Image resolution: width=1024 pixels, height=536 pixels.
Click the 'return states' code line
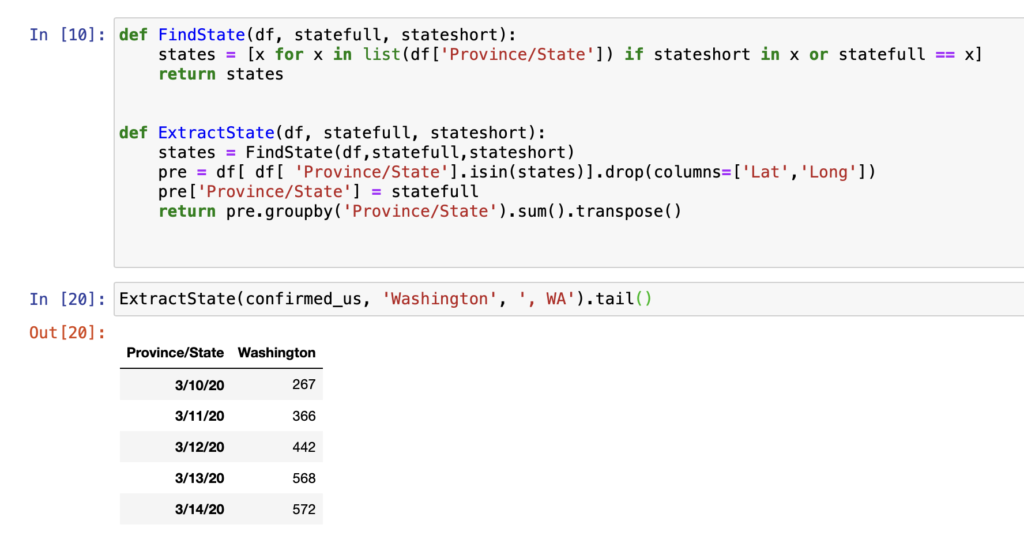tap(220, 74)
